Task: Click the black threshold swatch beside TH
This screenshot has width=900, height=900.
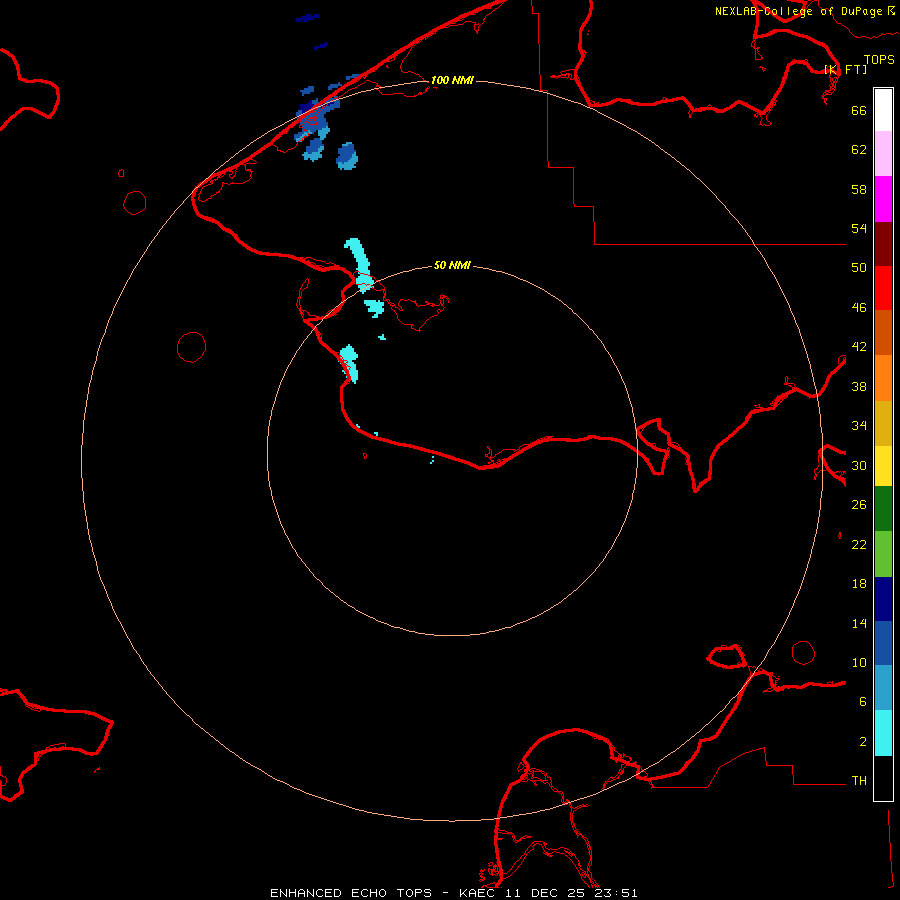Action: 883,778
